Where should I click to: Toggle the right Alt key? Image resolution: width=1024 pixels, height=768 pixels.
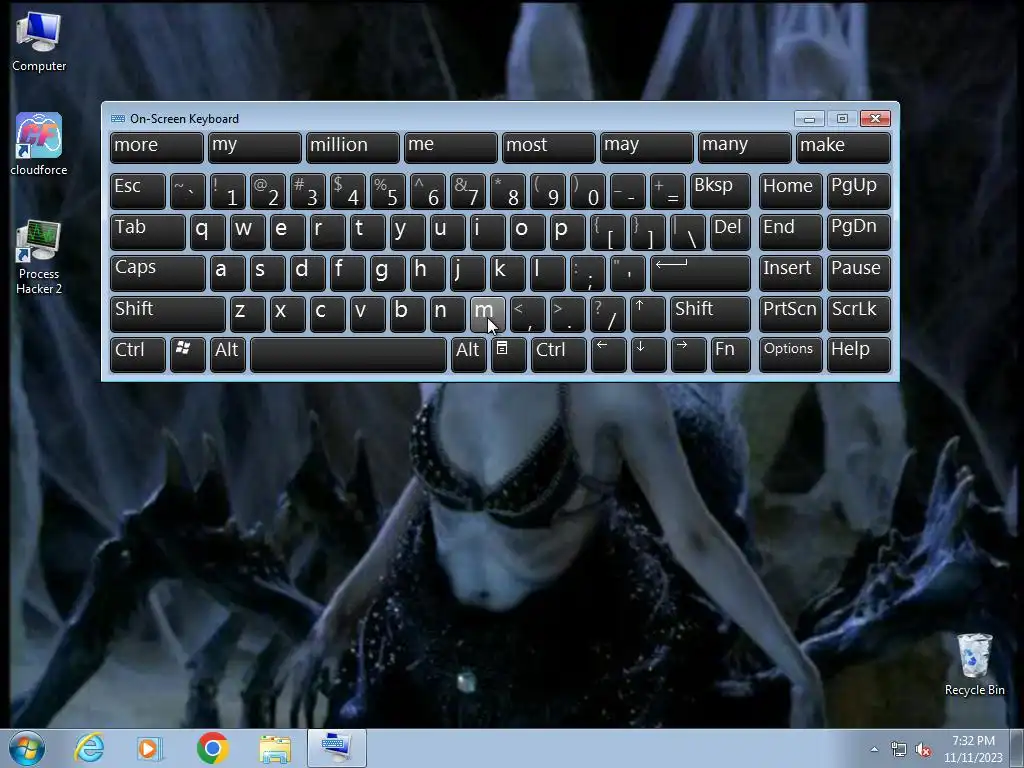(x=468, y=355)
